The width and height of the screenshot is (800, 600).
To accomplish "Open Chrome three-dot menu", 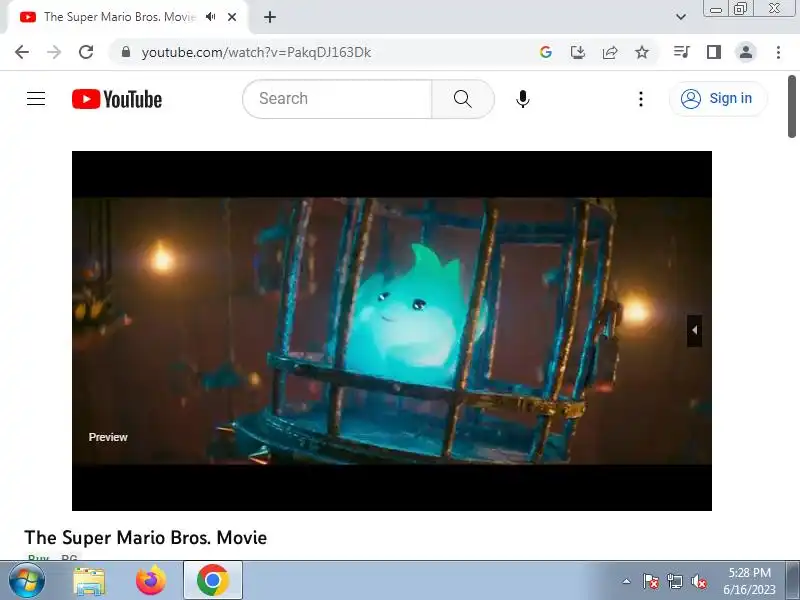I will click(x=778, y=52).
